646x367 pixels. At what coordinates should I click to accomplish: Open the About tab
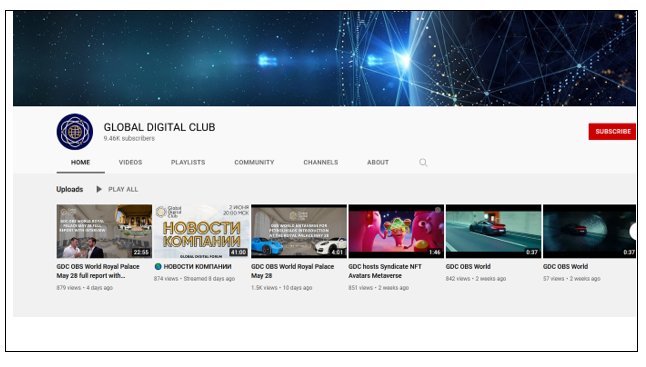pos(378,162)
